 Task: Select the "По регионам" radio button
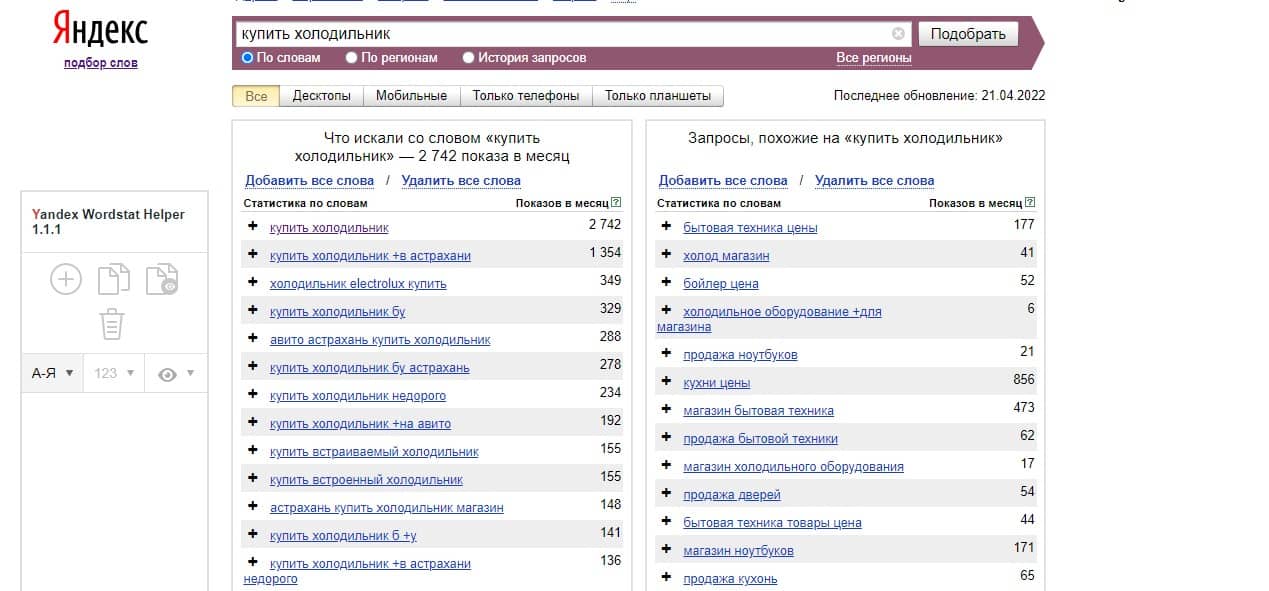[351, 58]
